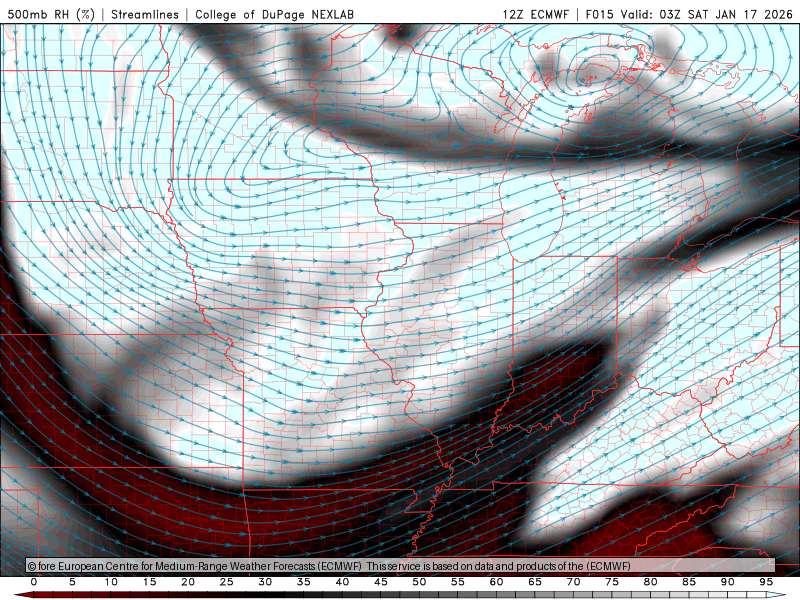This screenshot has width=800, height=600.
Task: Click the 'Streamlines' label in header
Action: [145, 14]
